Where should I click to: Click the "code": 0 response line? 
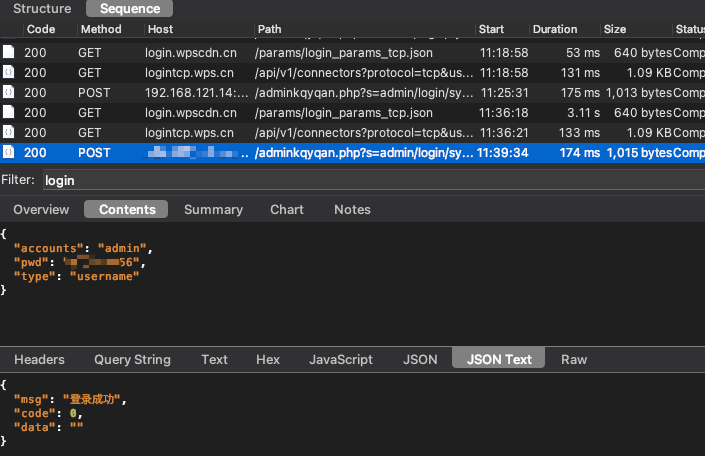(x=48, y=413)
